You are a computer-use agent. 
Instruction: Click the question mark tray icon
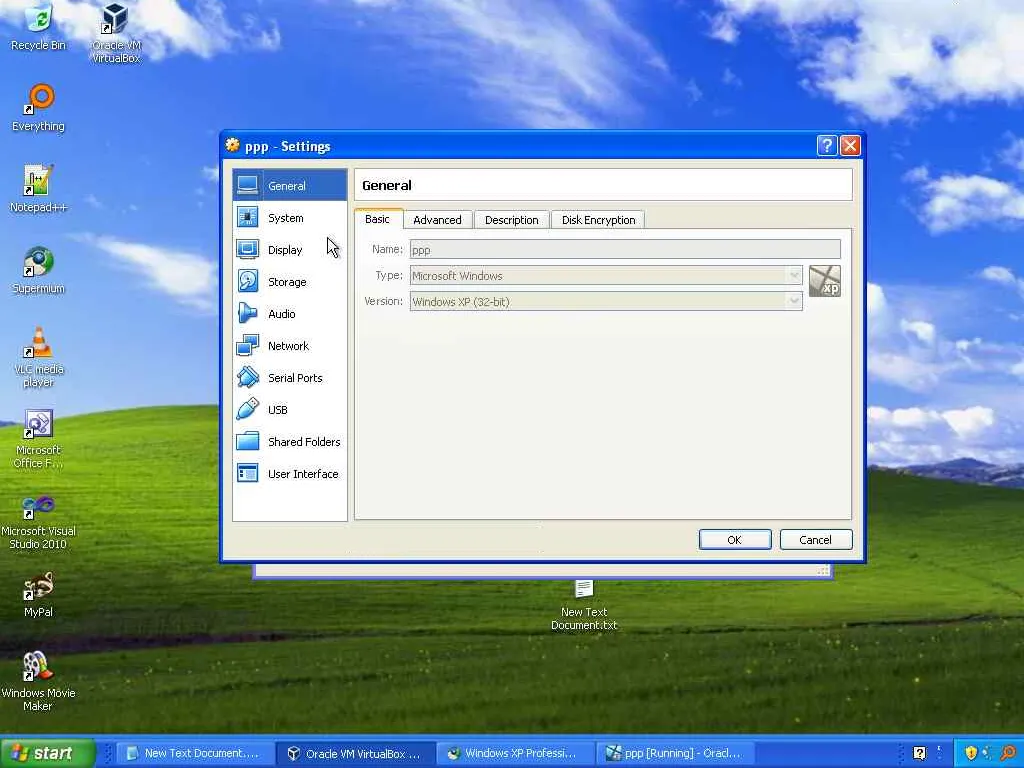(920, 753)
